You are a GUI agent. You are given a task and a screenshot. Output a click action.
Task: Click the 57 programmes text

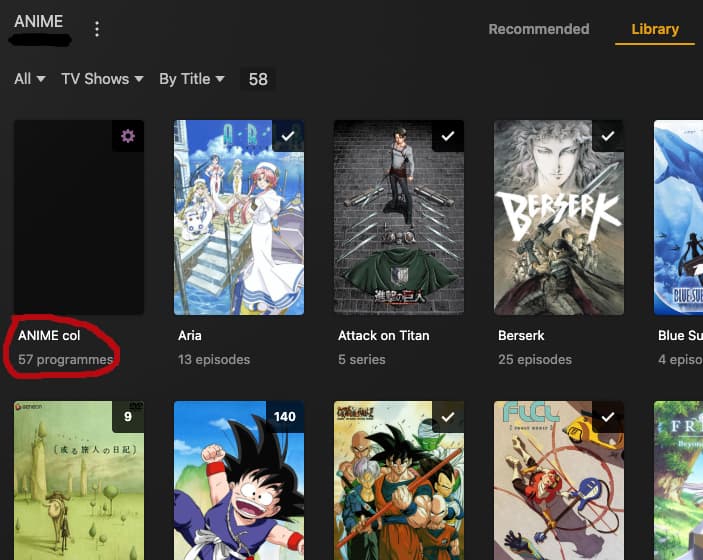click(65, 360)
